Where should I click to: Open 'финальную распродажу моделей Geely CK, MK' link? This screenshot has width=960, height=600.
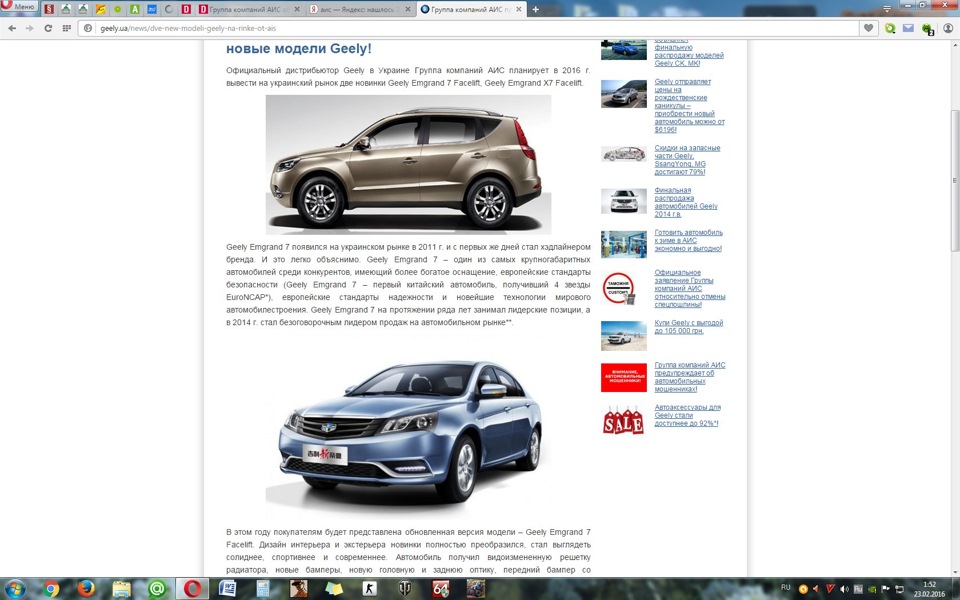pos(689,53)
